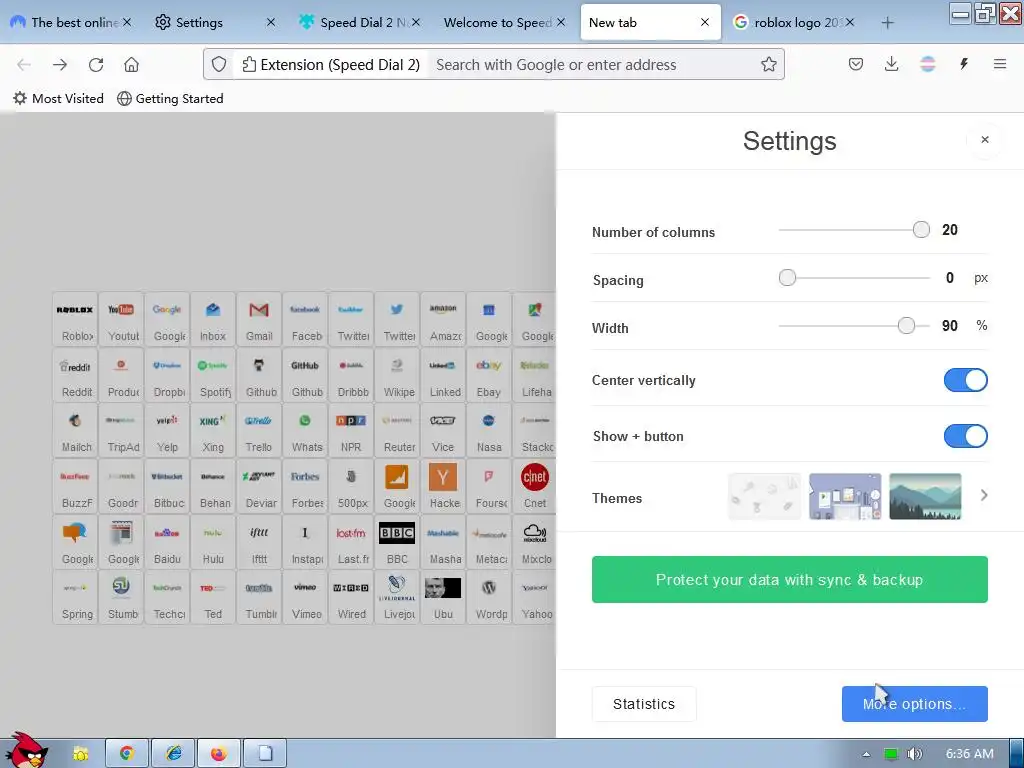The height and width of the screenshot is (768, 1024).
Task: Switch to the roblox logo tab
Action: pyautogui.click(x=793, y=22)
